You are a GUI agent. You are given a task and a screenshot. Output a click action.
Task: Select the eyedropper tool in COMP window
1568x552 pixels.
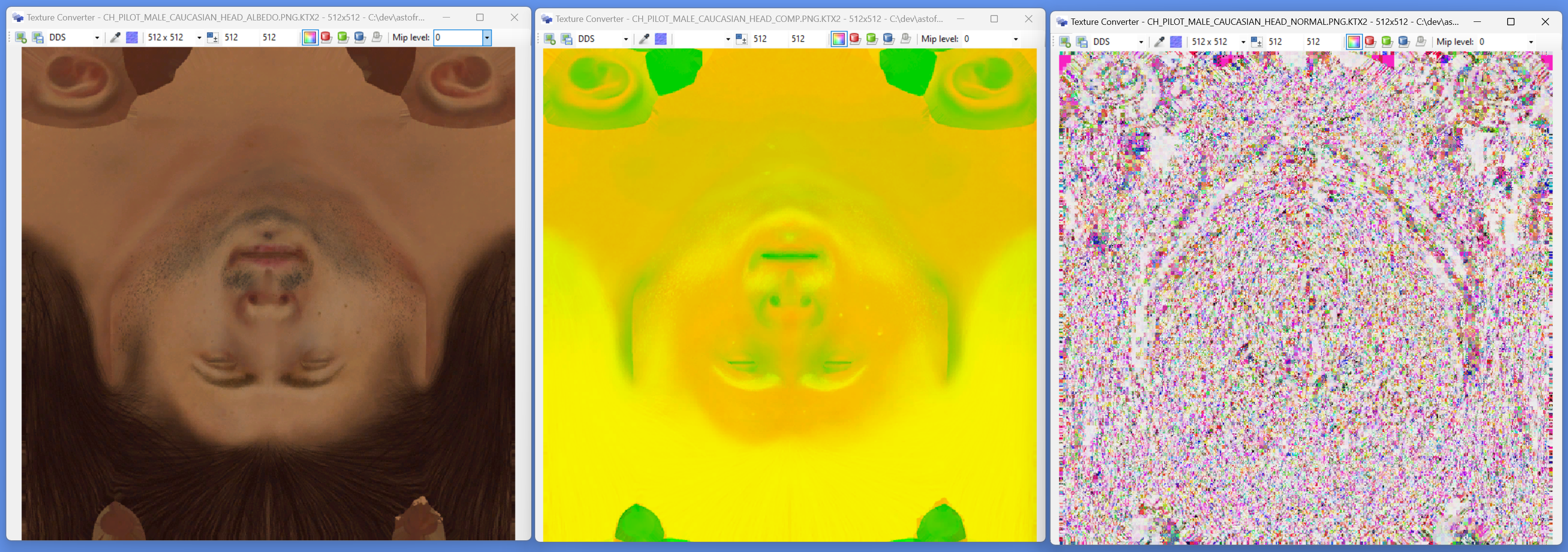pos(644,39)
